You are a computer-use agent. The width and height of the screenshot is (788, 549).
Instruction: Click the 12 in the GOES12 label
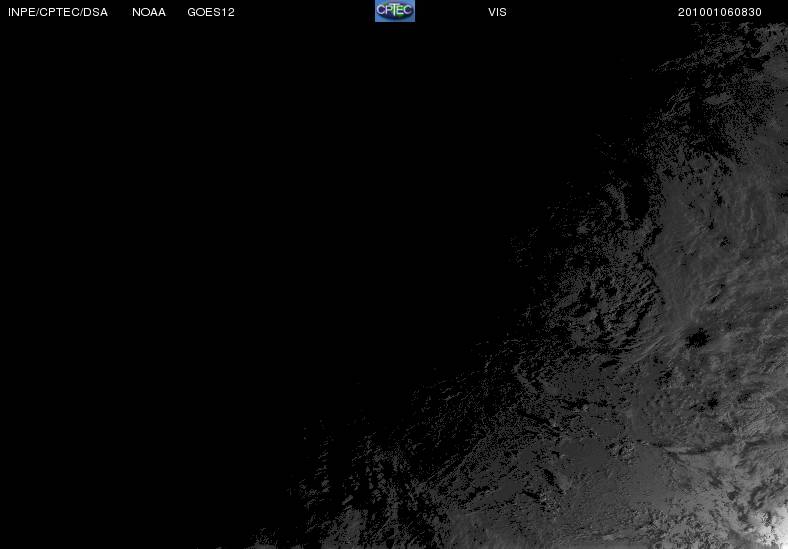(228, 12)
